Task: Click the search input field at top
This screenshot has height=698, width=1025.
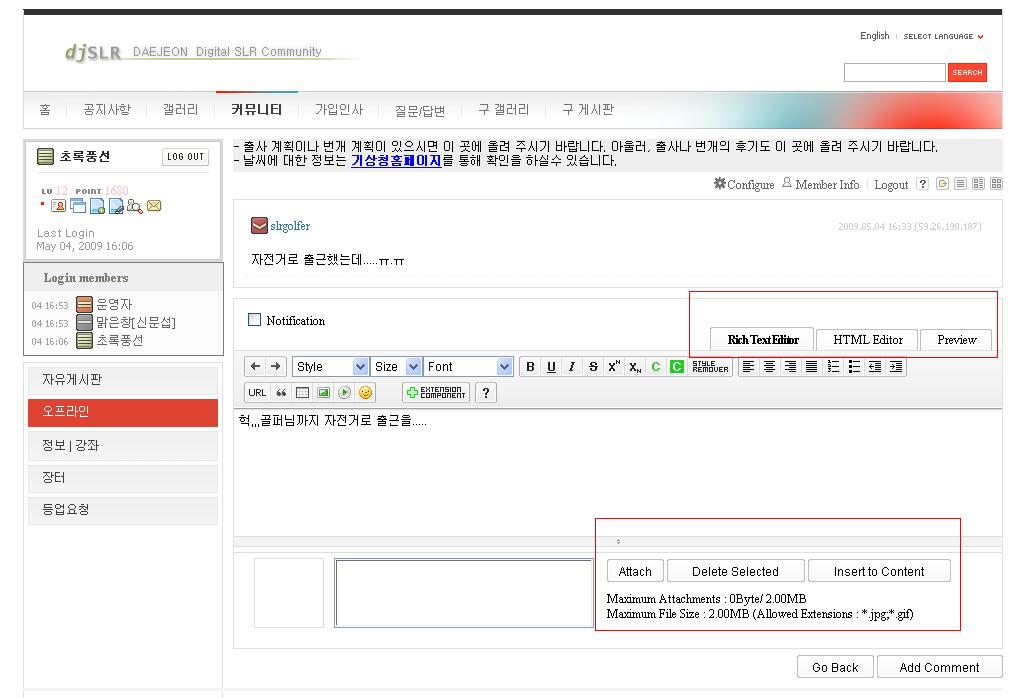Action: pyautogui.click(x=894, y=72)
